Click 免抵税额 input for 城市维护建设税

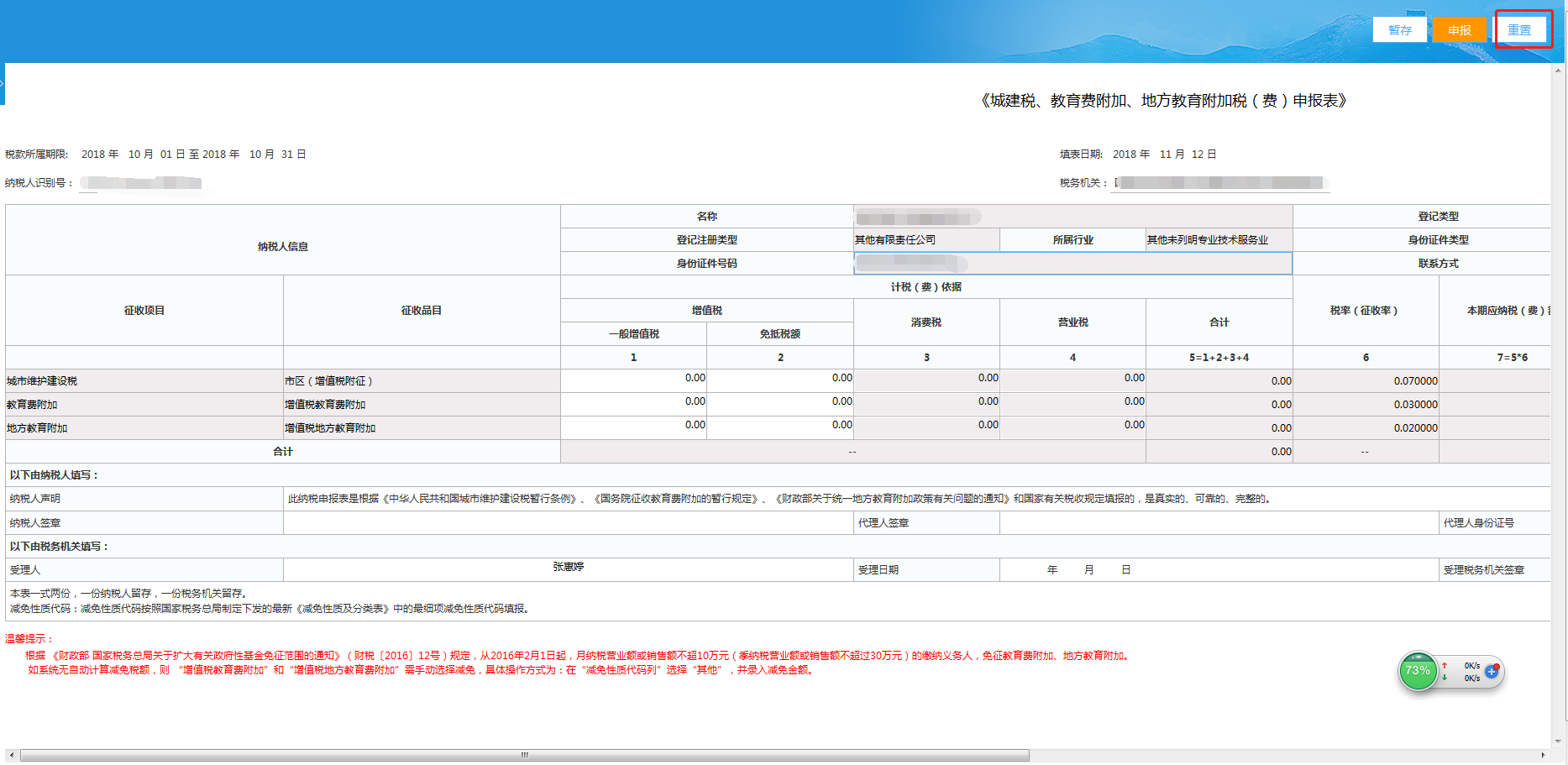(x=780, y=380)
